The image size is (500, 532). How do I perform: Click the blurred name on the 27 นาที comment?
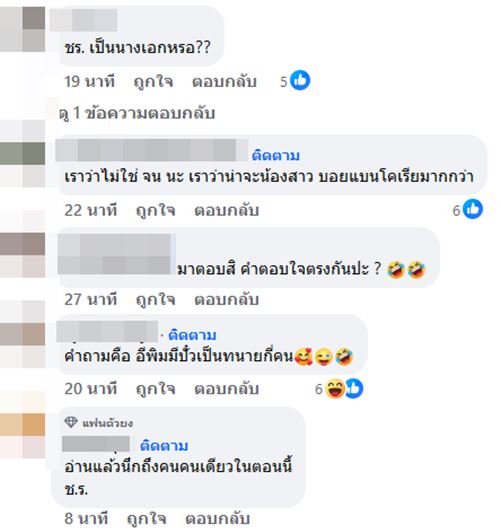point(114,254)
